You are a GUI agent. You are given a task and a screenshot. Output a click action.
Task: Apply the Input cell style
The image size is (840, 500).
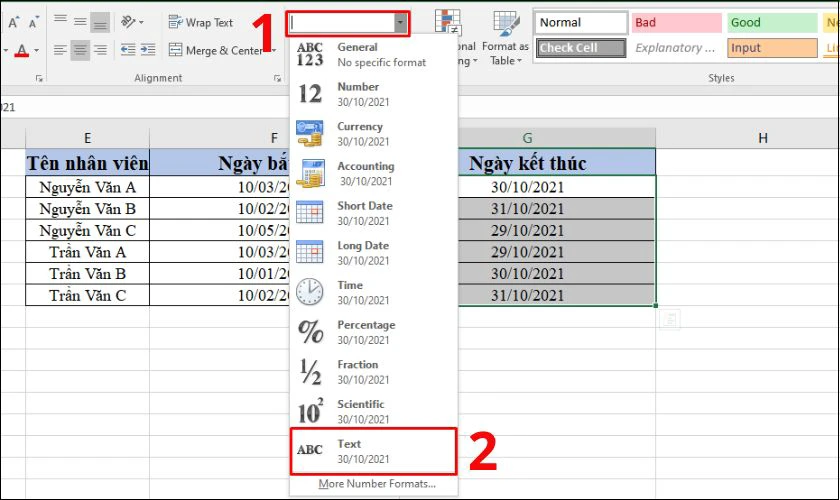pos(772,48)
